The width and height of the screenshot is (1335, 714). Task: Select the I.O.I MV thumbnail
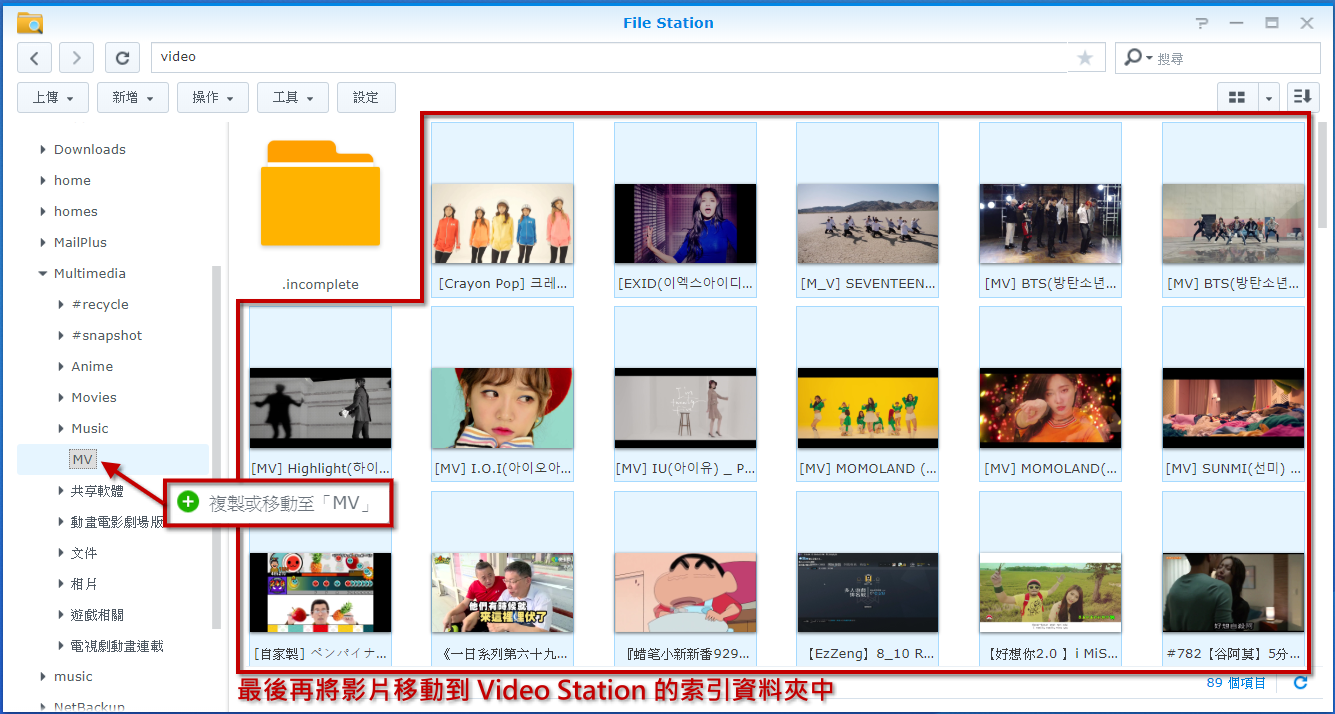(x=502, y=407)
